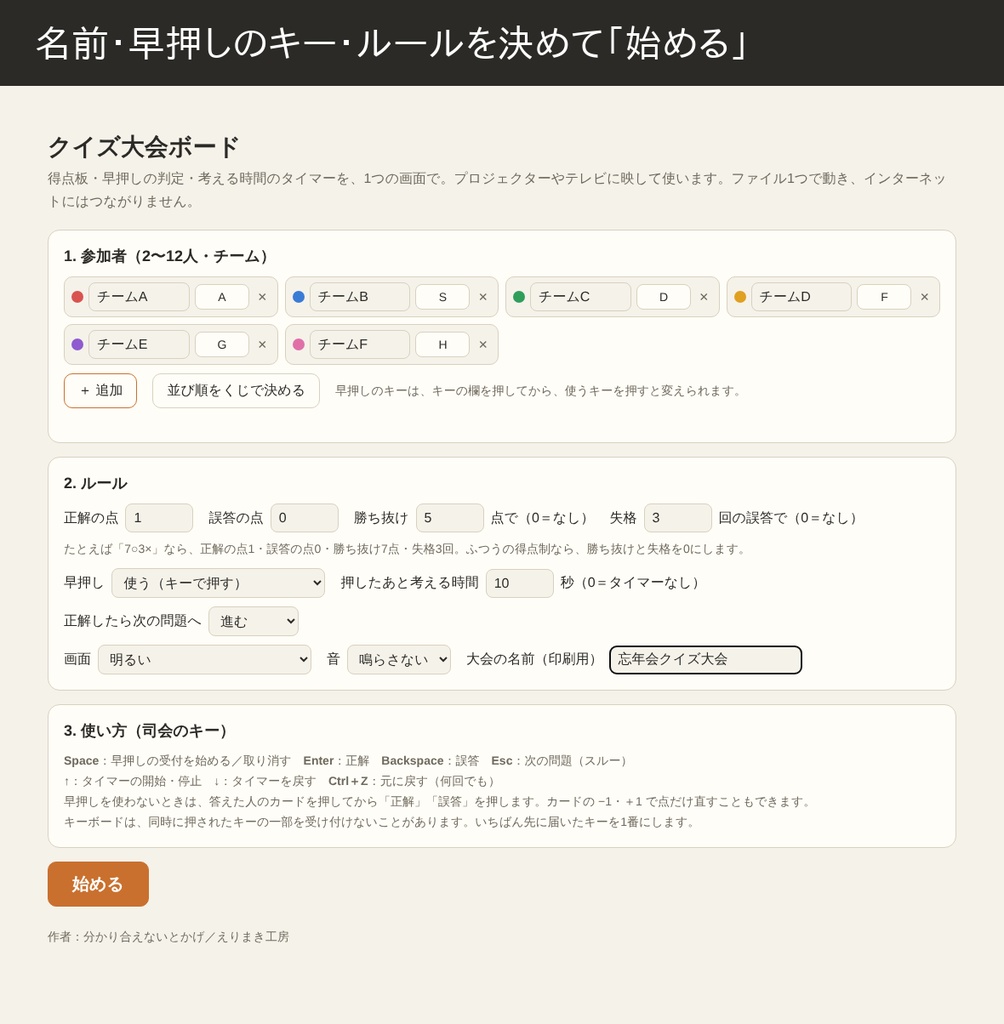Remove チームC with its × button
Viewport: 1004px width, 1024px height.
point(704,297)
